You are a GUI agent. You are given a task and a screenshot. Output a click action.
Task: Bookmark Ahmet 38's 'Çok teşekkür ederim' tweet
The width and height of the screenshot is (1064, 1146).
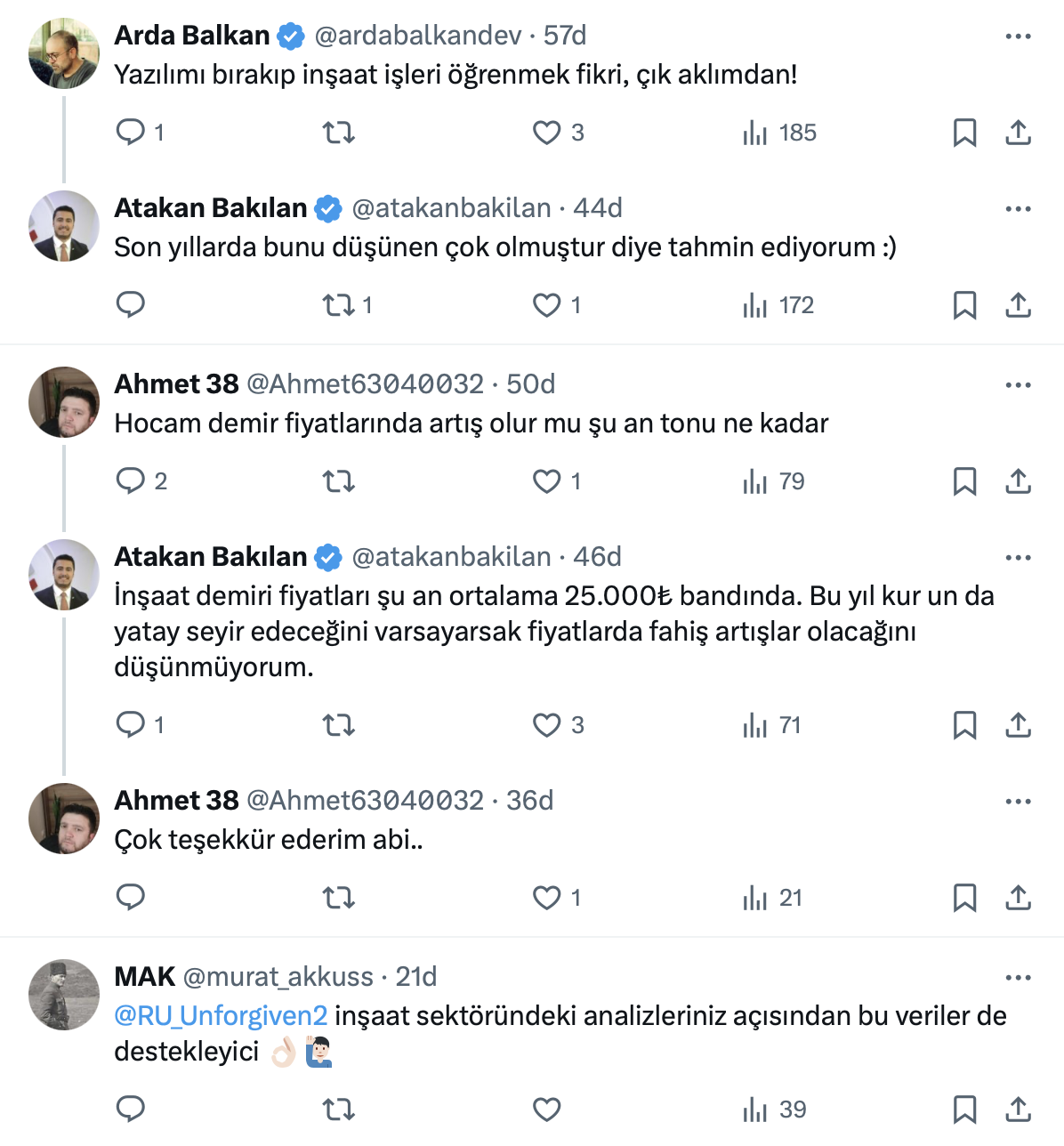[x=964, y=898]
